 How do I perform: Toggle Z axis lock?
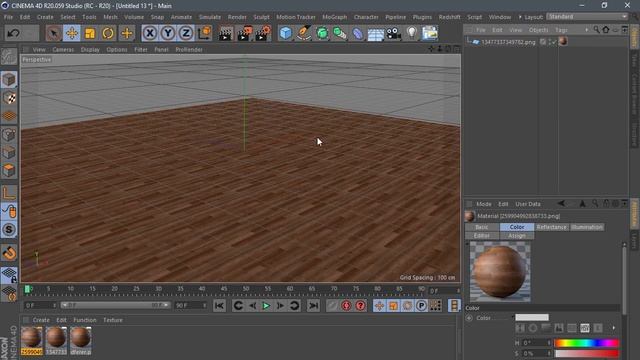(186, 33)
